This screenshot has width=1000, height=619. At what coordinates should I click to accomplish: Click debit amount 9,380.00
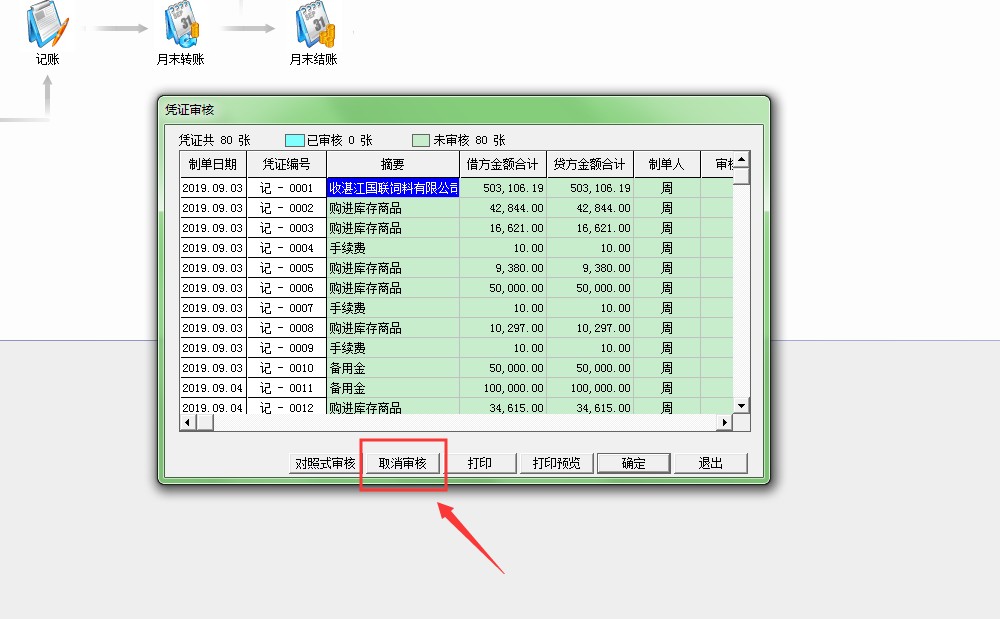click(503, 268)
